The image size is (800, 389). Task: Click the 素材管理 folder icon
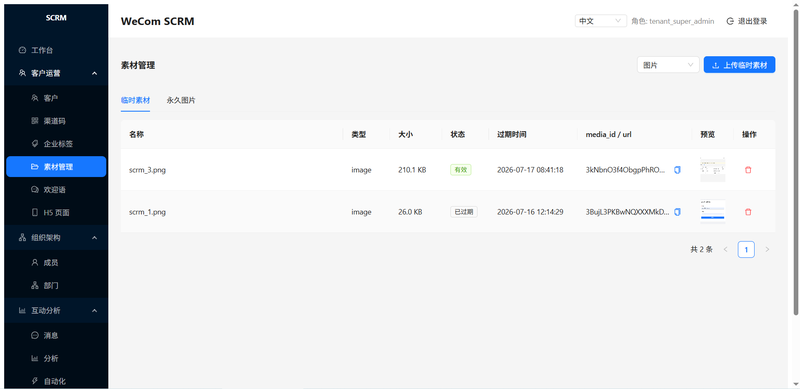click(x=35, y=167)
